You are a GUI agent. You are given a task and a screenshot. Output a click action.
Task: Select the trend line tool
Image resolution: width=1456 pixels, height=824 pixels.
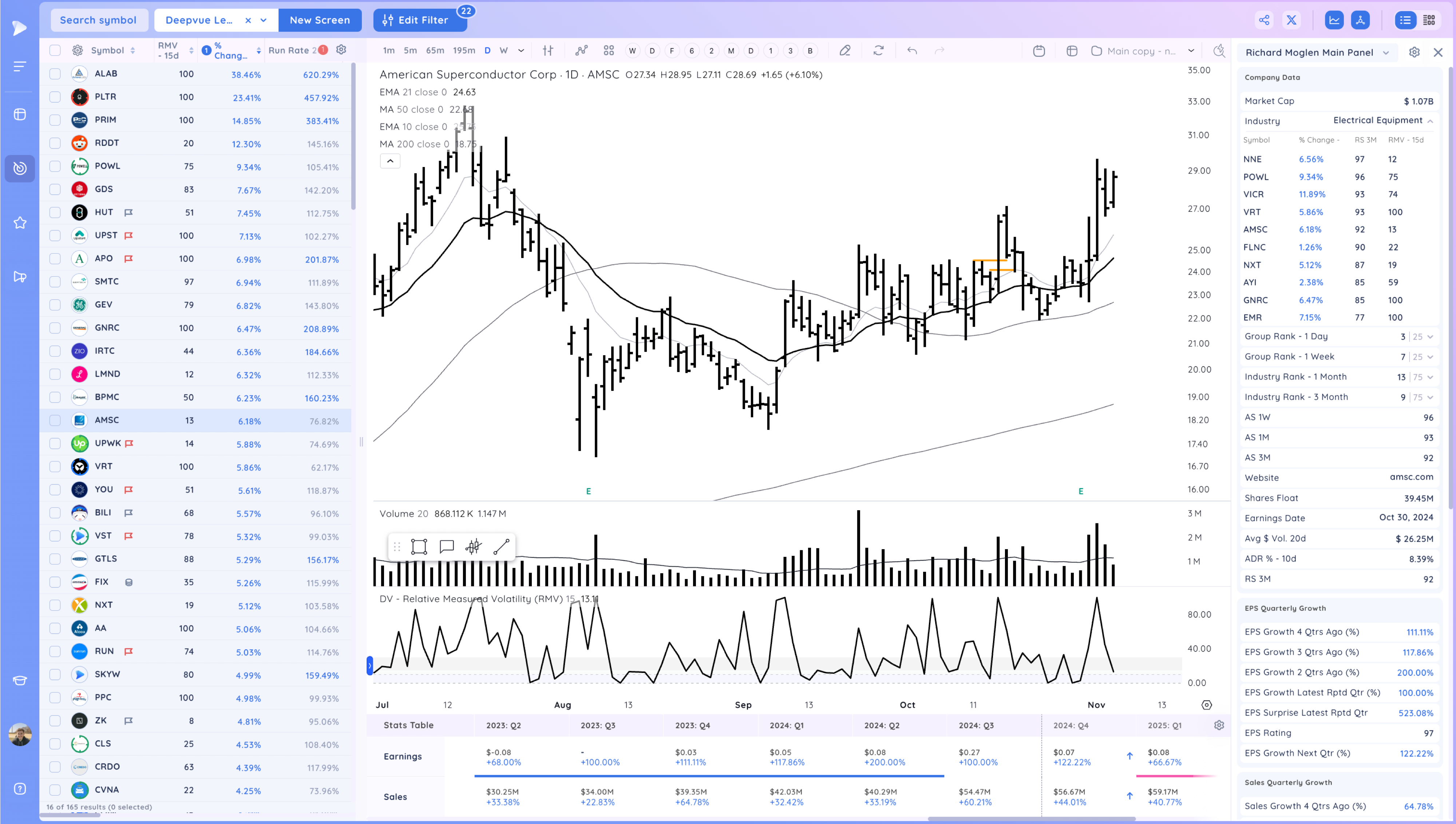[x=501, y=547]
